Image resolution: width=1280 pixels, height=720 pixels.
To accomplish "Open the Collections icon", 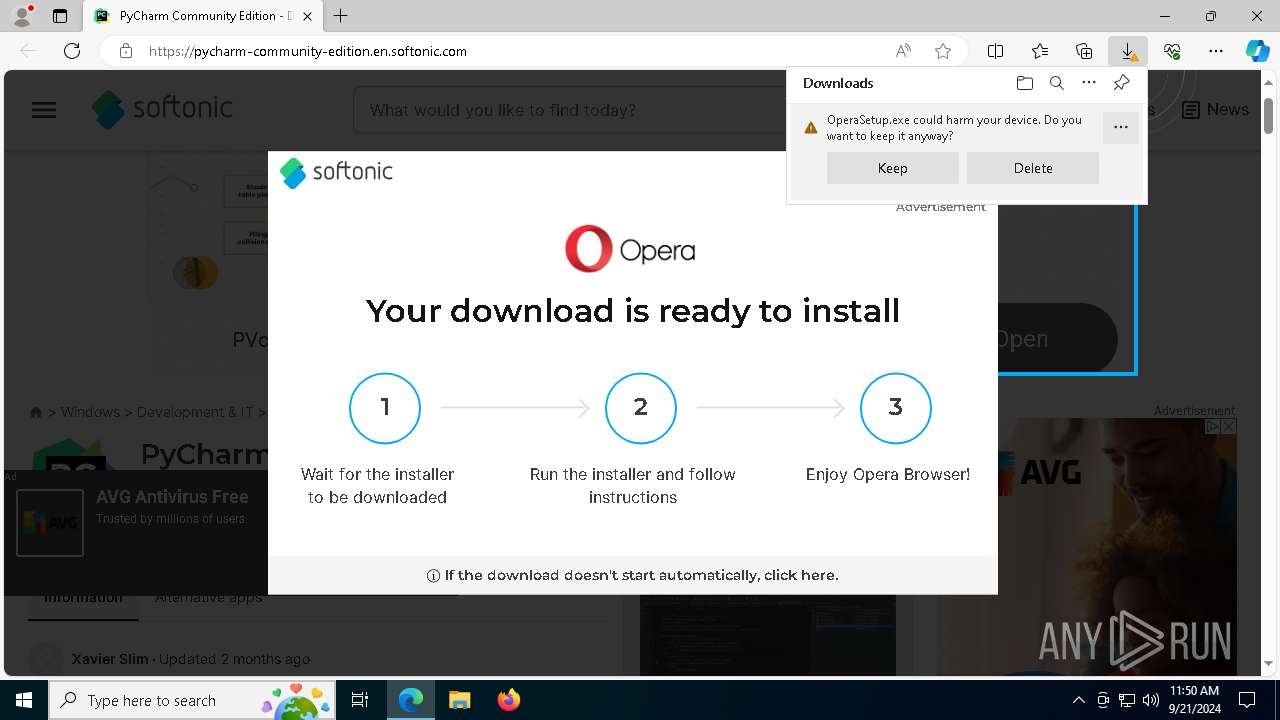I will click(x=1084, y=51).
